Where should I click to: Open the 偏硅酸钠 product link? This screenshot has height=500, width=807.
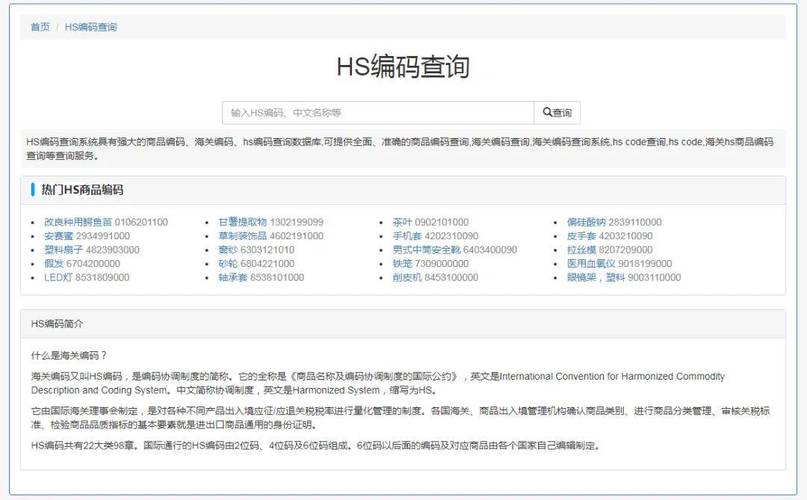point(586,222)
